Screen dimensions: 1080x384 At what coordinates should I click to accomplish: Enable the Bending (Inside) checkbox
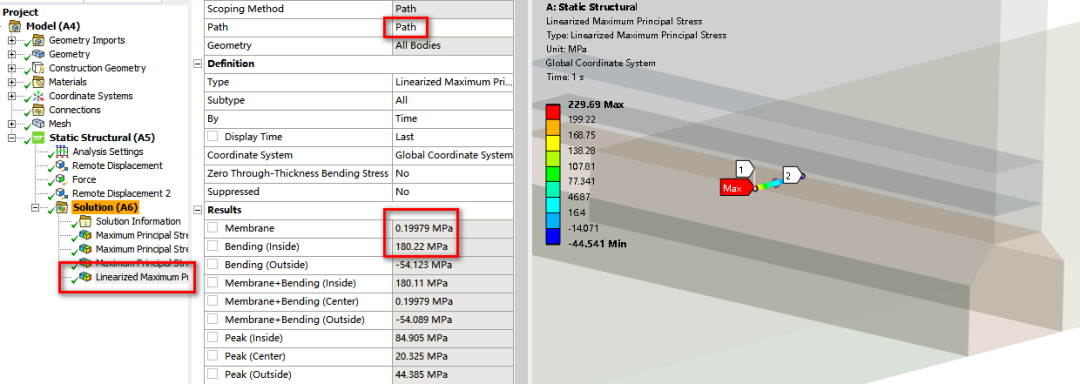pyautogui.click(x=214, y=246)
